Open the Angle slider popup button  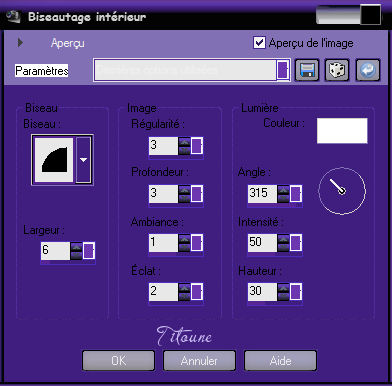click(296, 194)
